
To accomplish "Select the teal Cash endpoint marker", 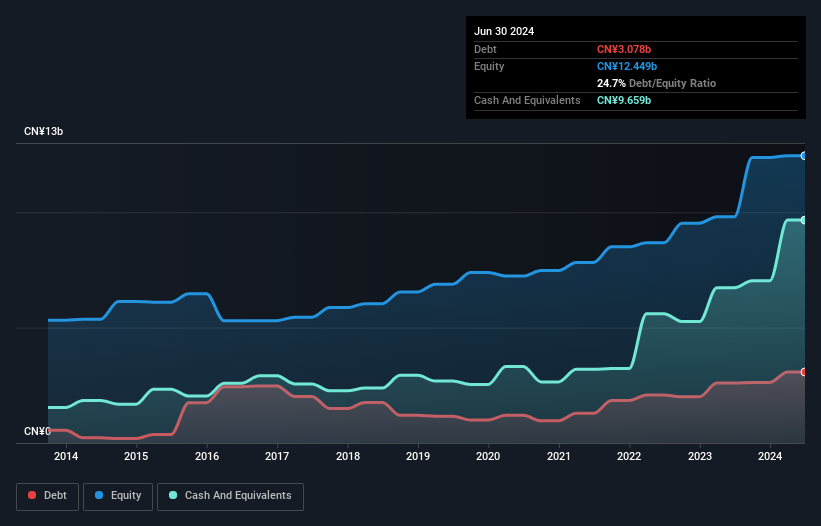I will tap(804, 220).
